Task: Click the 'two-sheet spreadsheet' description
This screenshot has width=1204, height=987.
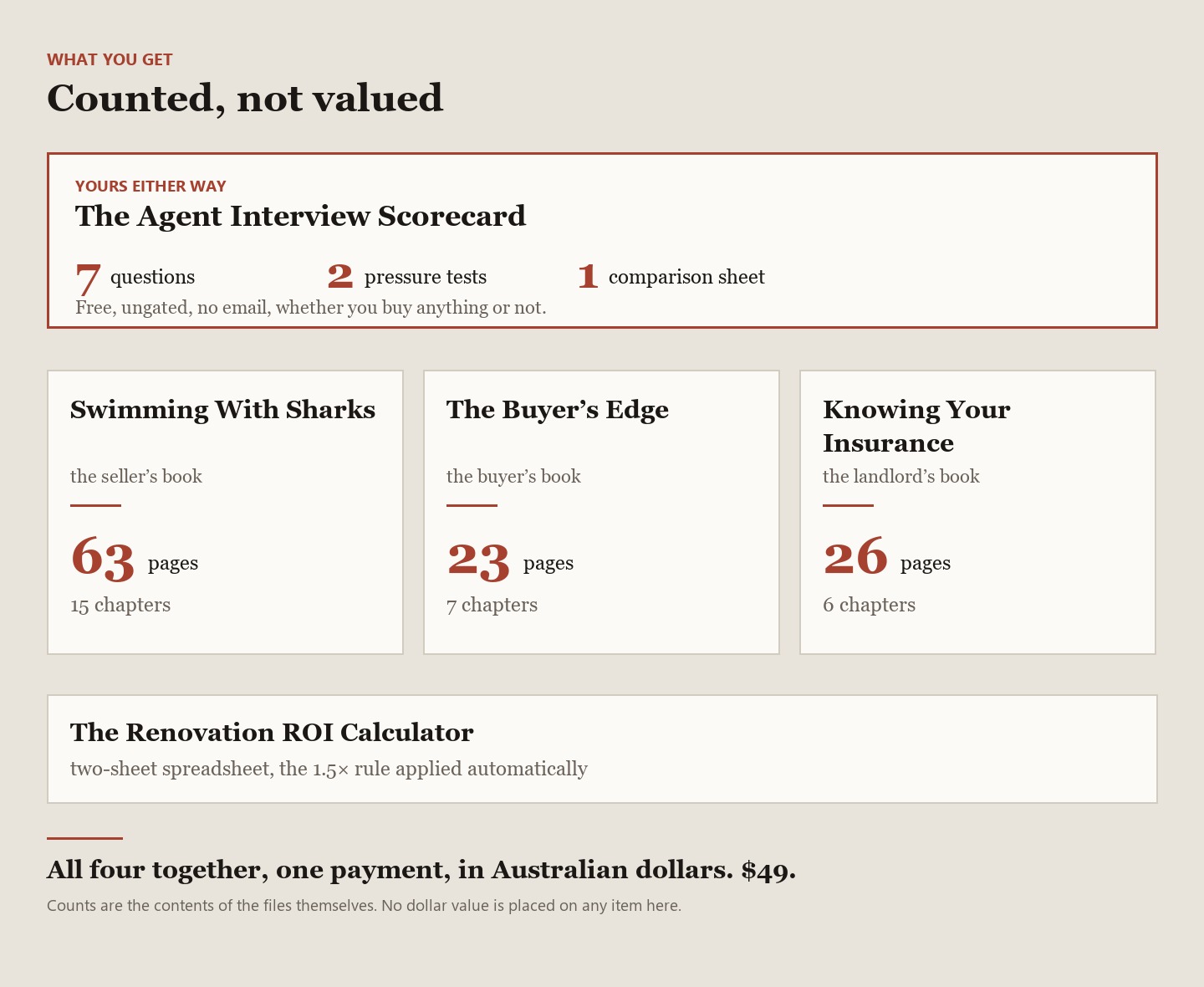Action: pos(329,770)
